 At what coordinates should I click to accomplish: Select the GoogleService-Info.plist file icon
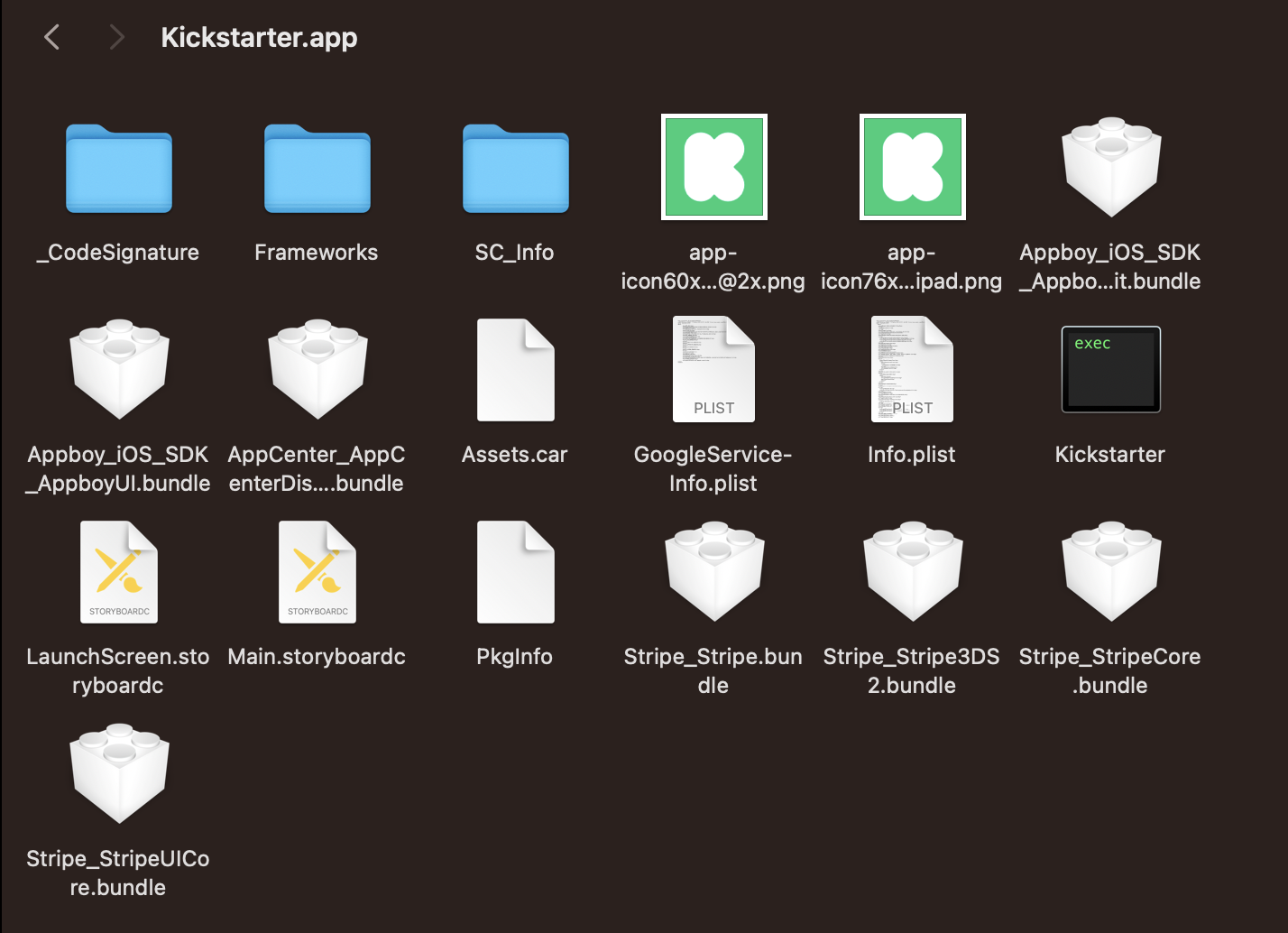pos(714,369)
